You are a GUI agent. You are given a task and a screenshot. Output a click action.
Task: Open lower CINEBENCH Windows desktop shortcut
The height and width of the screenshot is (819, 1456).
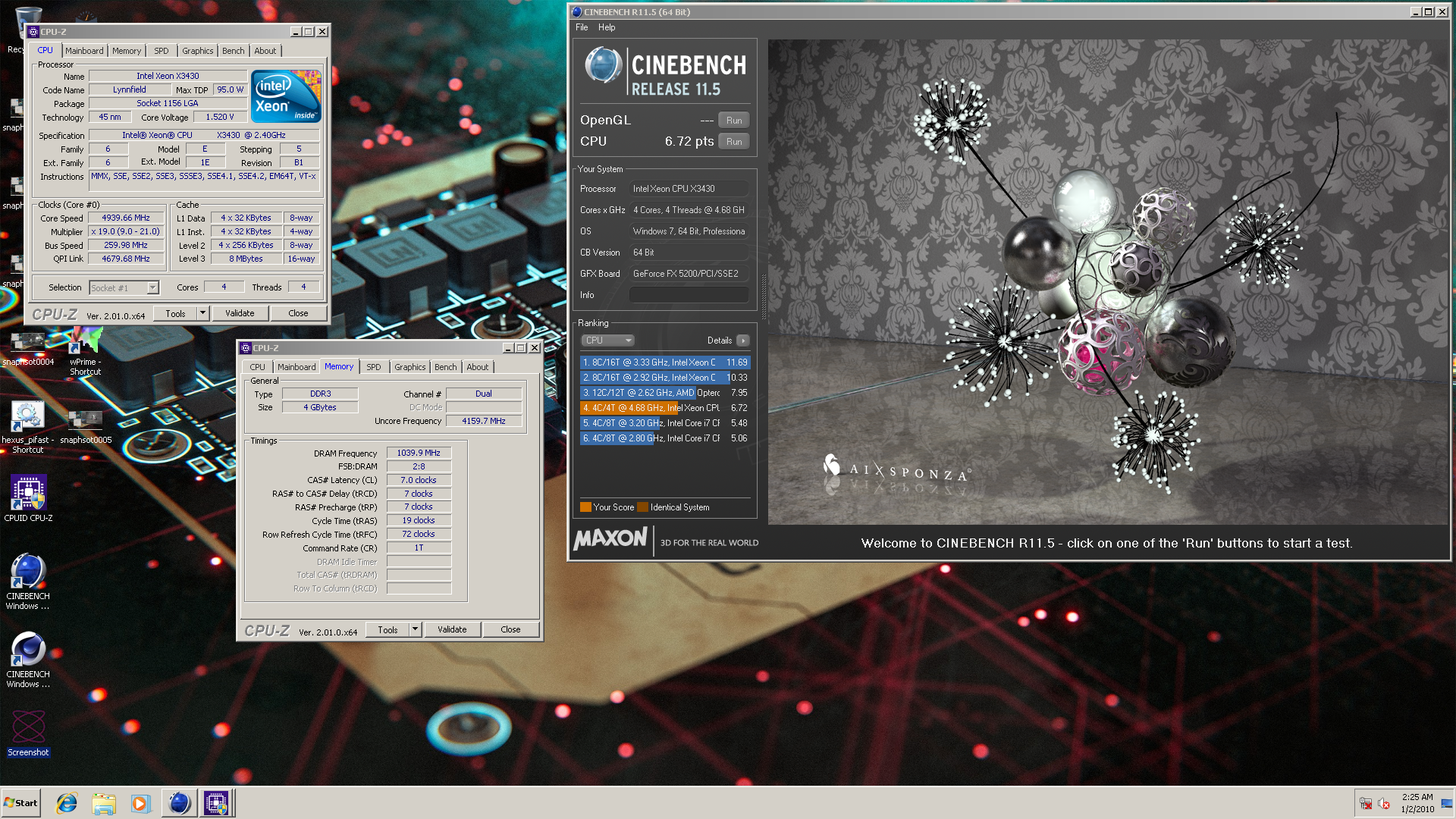[x=28, y=660]
